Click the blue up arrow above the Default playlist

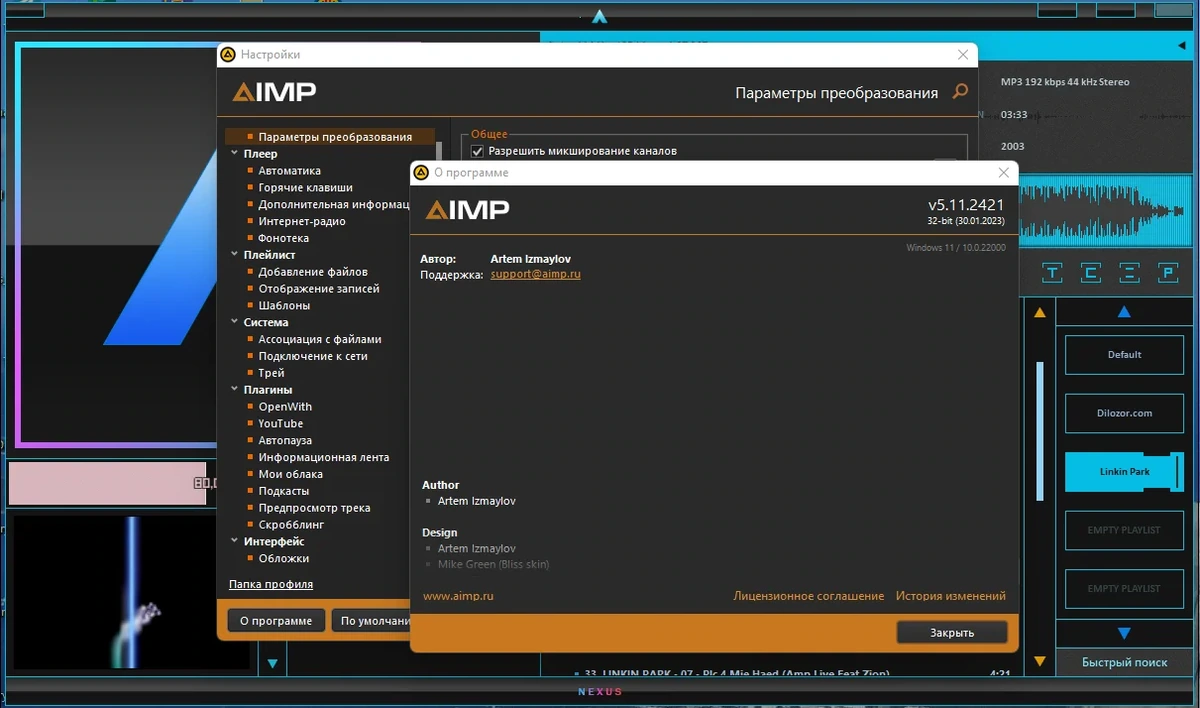point(1124,312)
